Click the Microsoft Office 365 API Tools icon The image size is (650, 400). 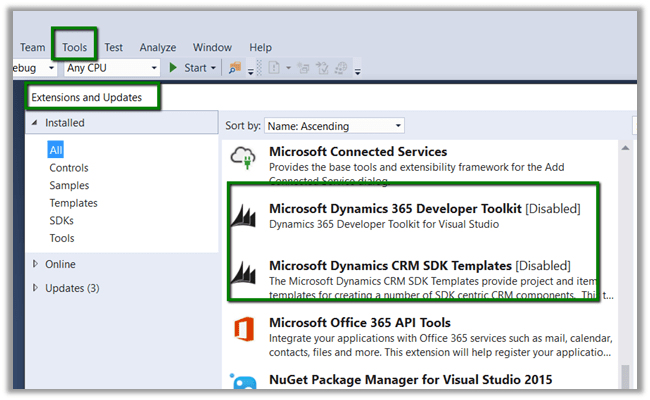coord(243,332)
